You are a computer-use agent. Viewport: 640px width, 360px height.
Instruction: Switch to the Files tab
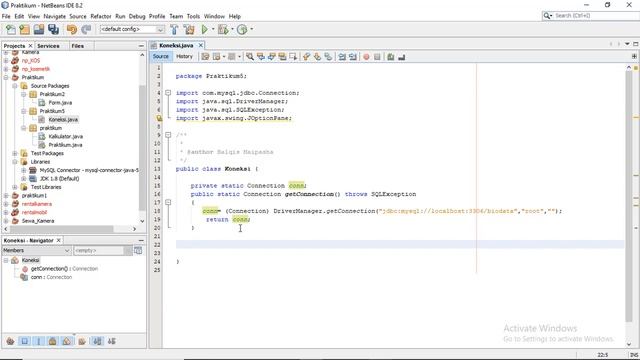click(x=78, y=46)
